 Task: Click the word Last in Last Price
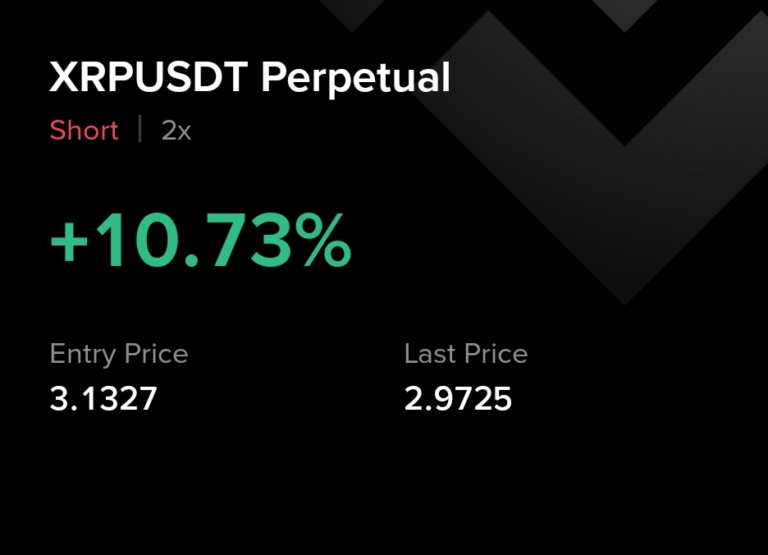point(426,354)
